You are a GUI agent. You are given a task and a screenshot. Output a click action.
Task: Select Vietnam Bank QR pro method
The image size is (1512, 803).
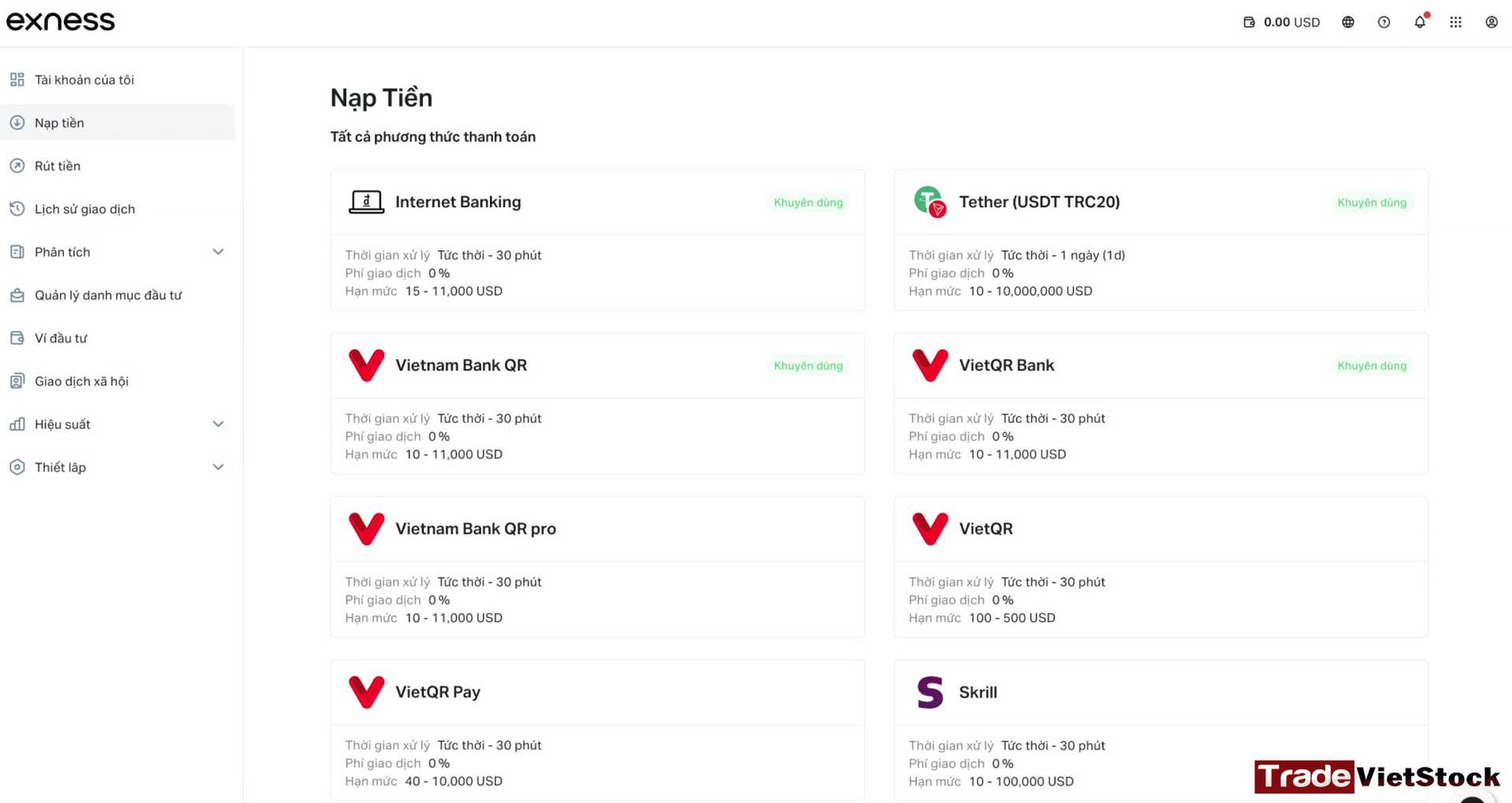(598, 567)
